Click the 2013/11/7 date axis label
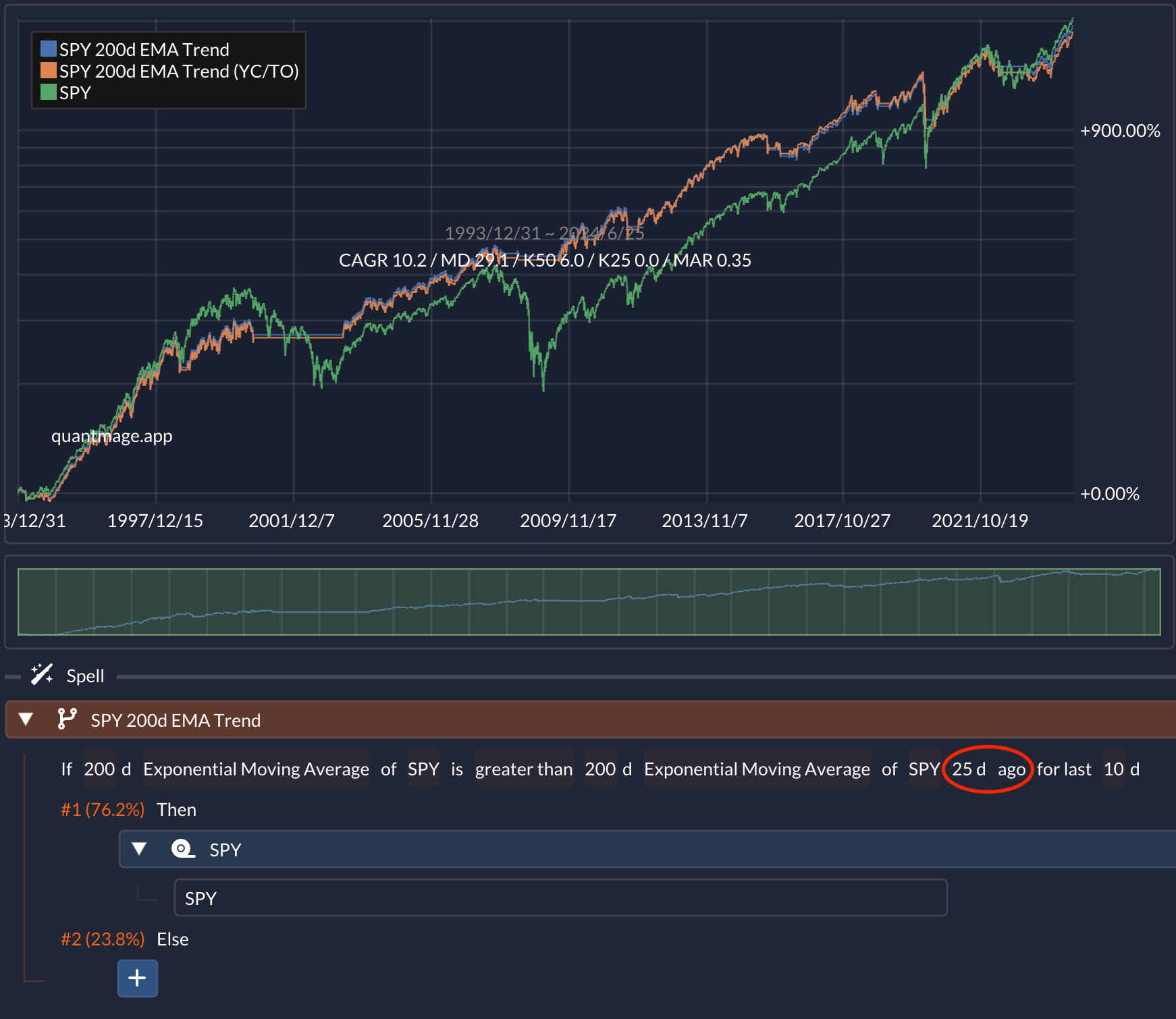Image resolution: width=1176 pixels, height=1019 pixels. click(705, 521)
